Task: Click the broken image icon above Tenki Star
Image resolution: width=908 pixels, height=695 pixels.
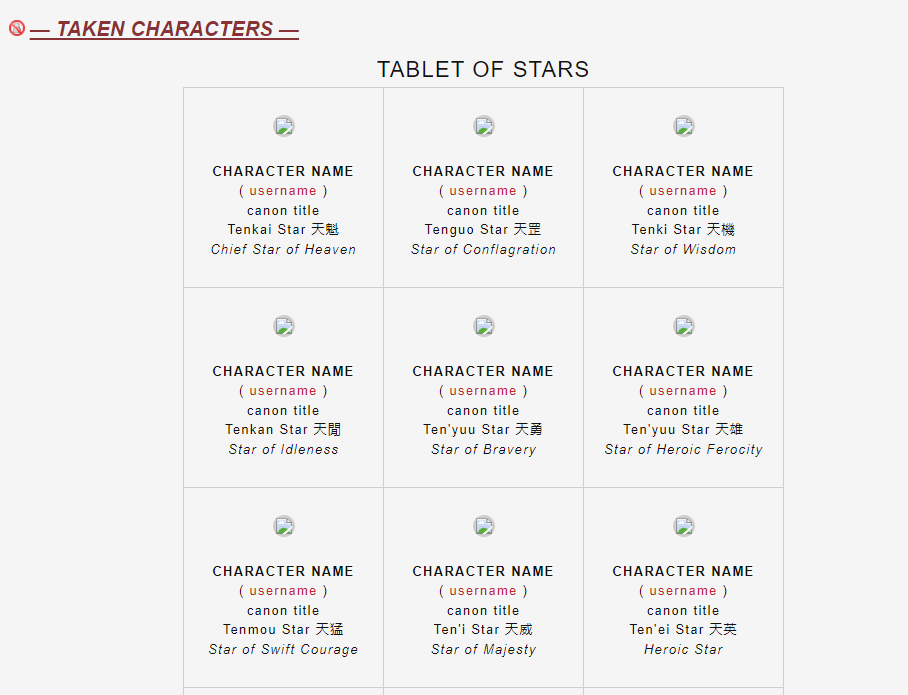Action: click(684, 126)
